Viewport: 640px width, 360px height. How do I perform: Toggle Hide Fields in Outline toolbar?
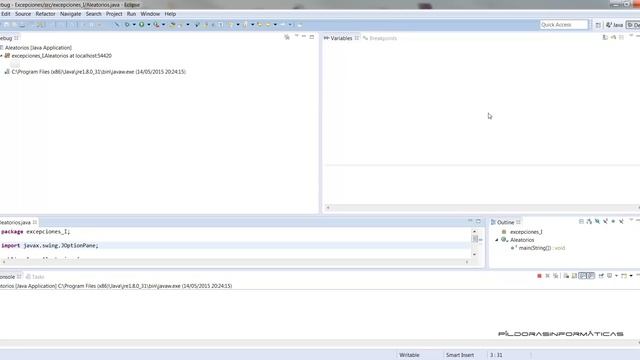pos(597,222)
